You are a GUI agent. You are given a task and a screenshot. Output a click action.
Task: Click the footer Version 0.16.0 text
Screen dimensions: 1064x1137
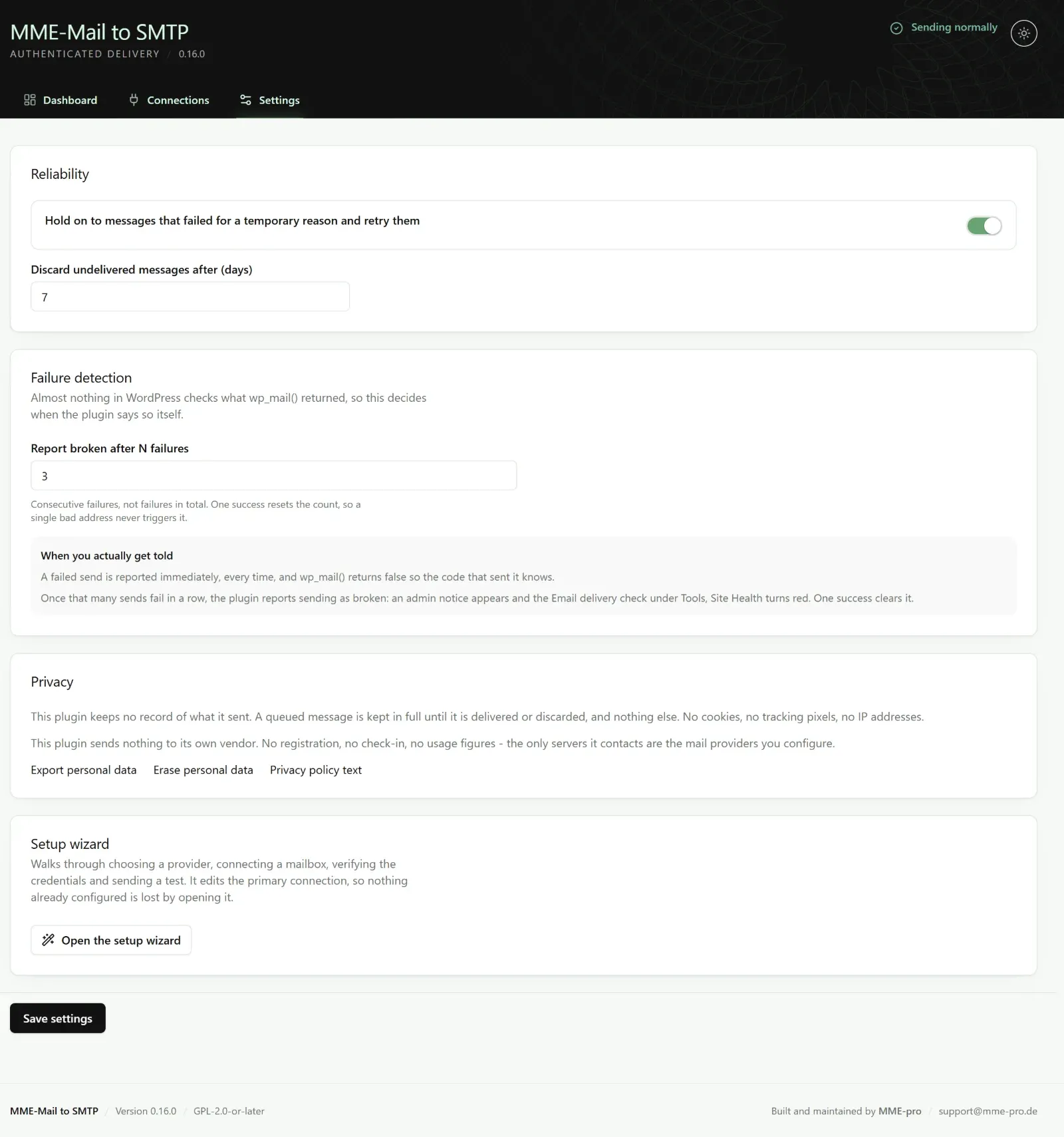pyautogui.click(x=146, y=1111)
